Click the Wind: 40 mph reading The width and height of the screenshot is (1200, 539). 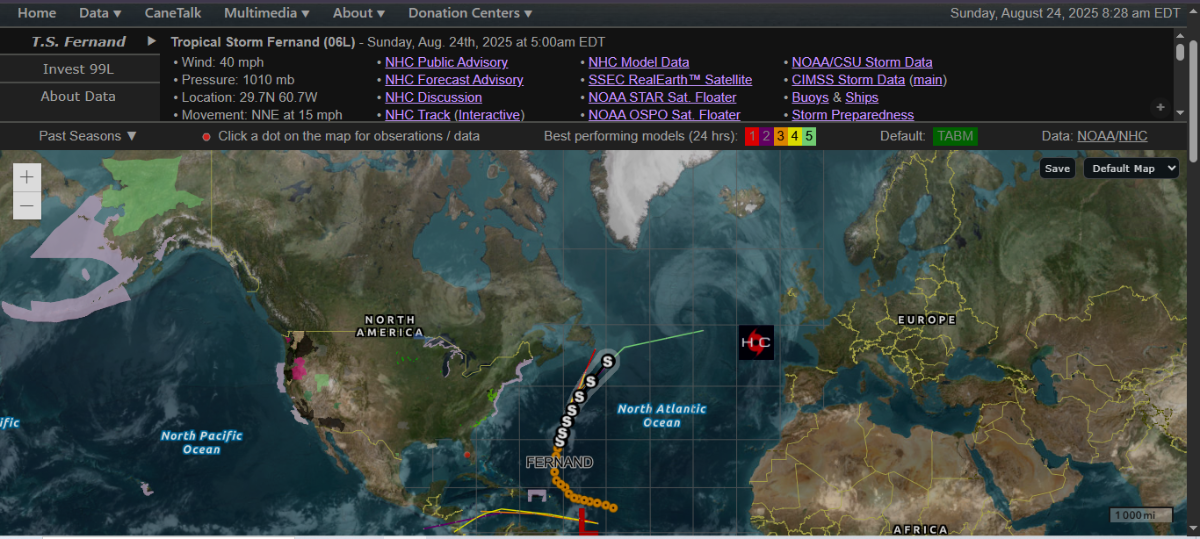tap(222, 62)
